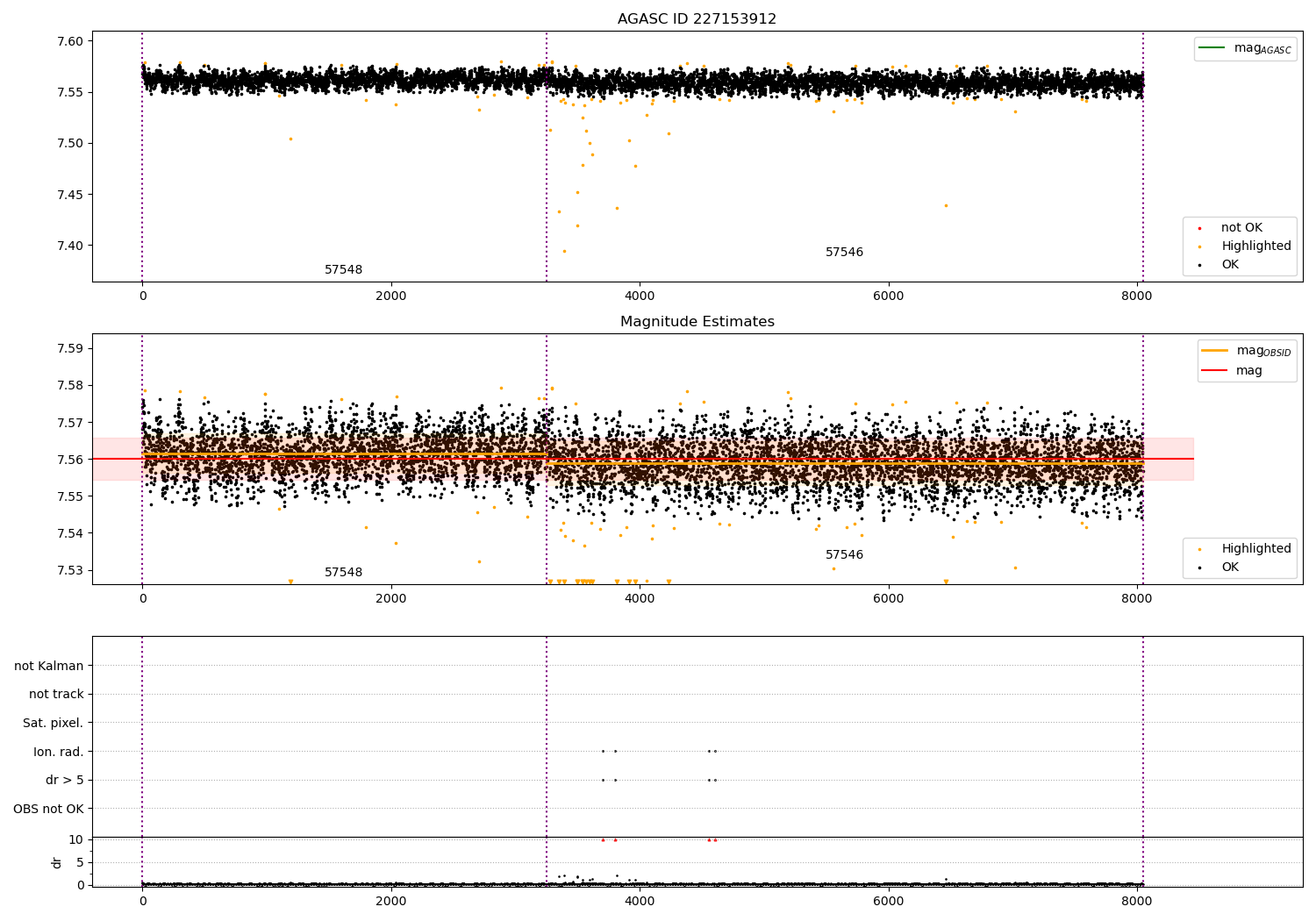Click OBSID label 57548 in Magnitude Estimates plot
The image size is (1316, 921).
(x=343, y=573)
